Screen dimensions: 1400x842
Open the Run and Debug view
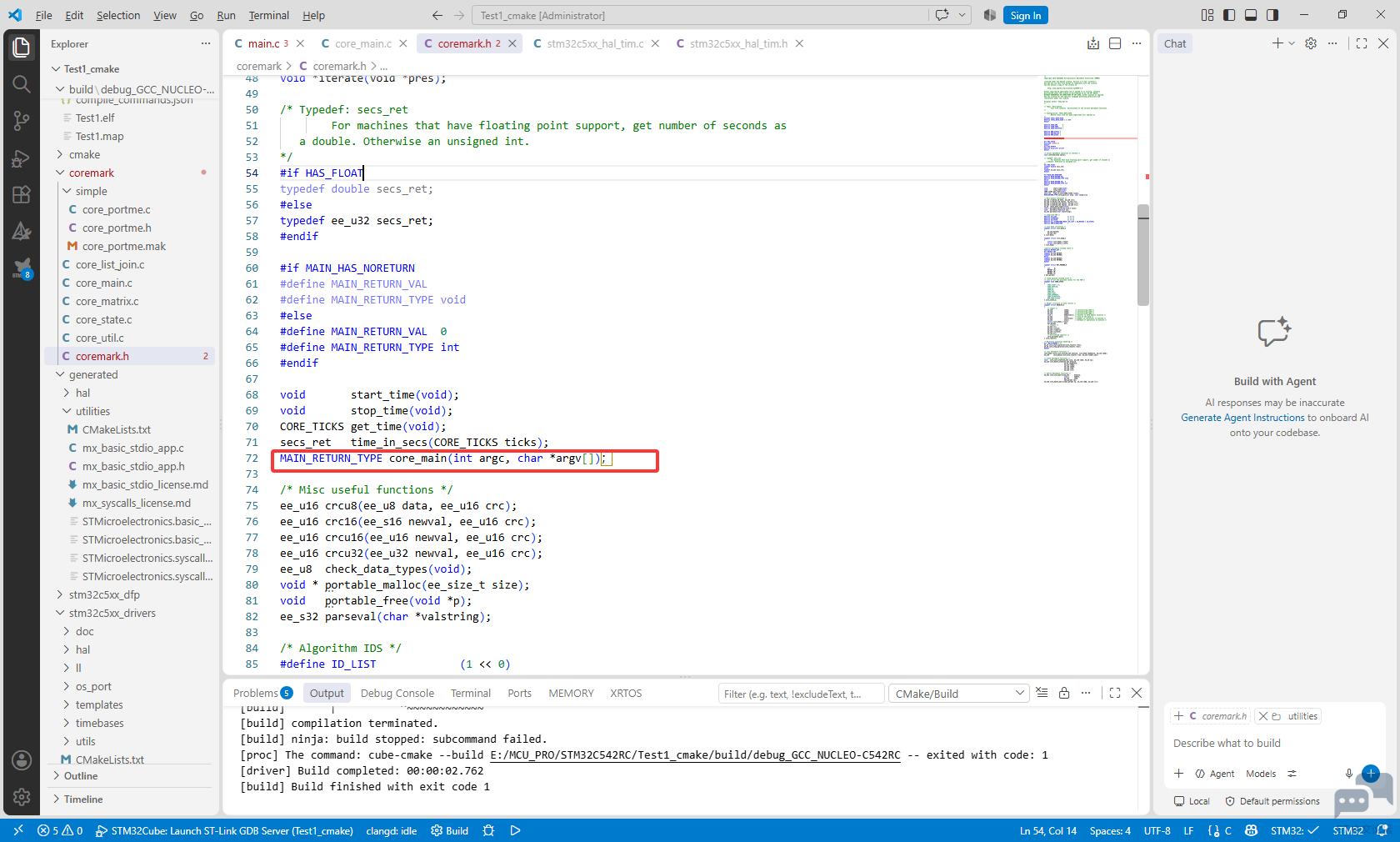pos(22,158)
